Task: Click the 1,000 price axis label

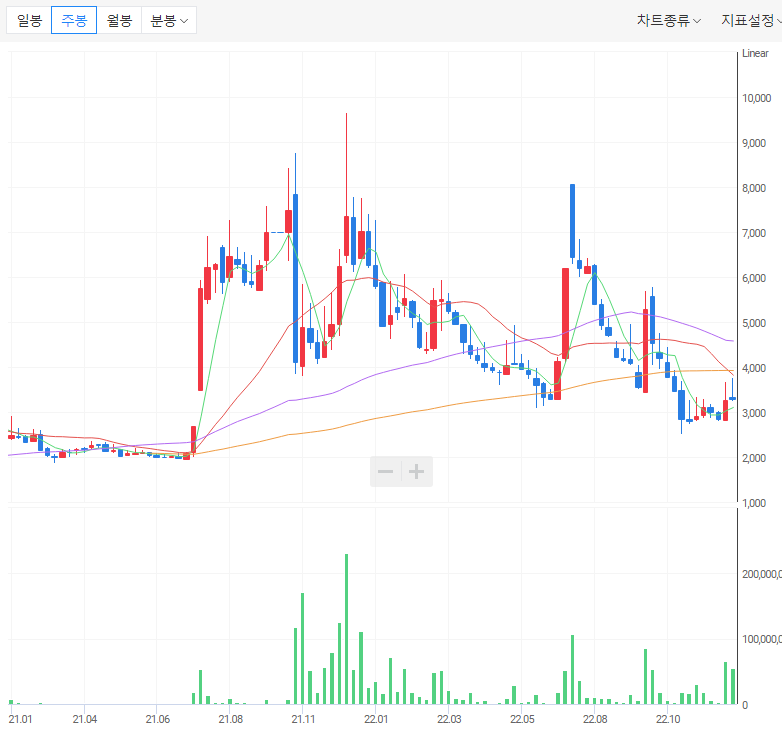Action: 754,503
